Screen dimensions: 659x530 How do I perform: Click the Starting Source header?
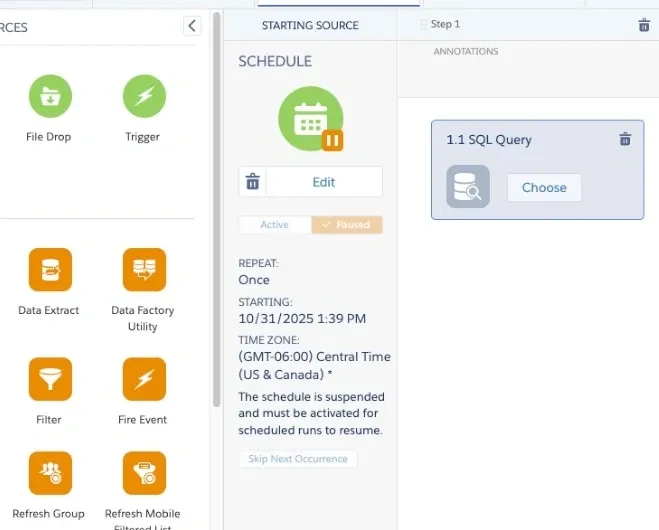[x=310, y=26]
